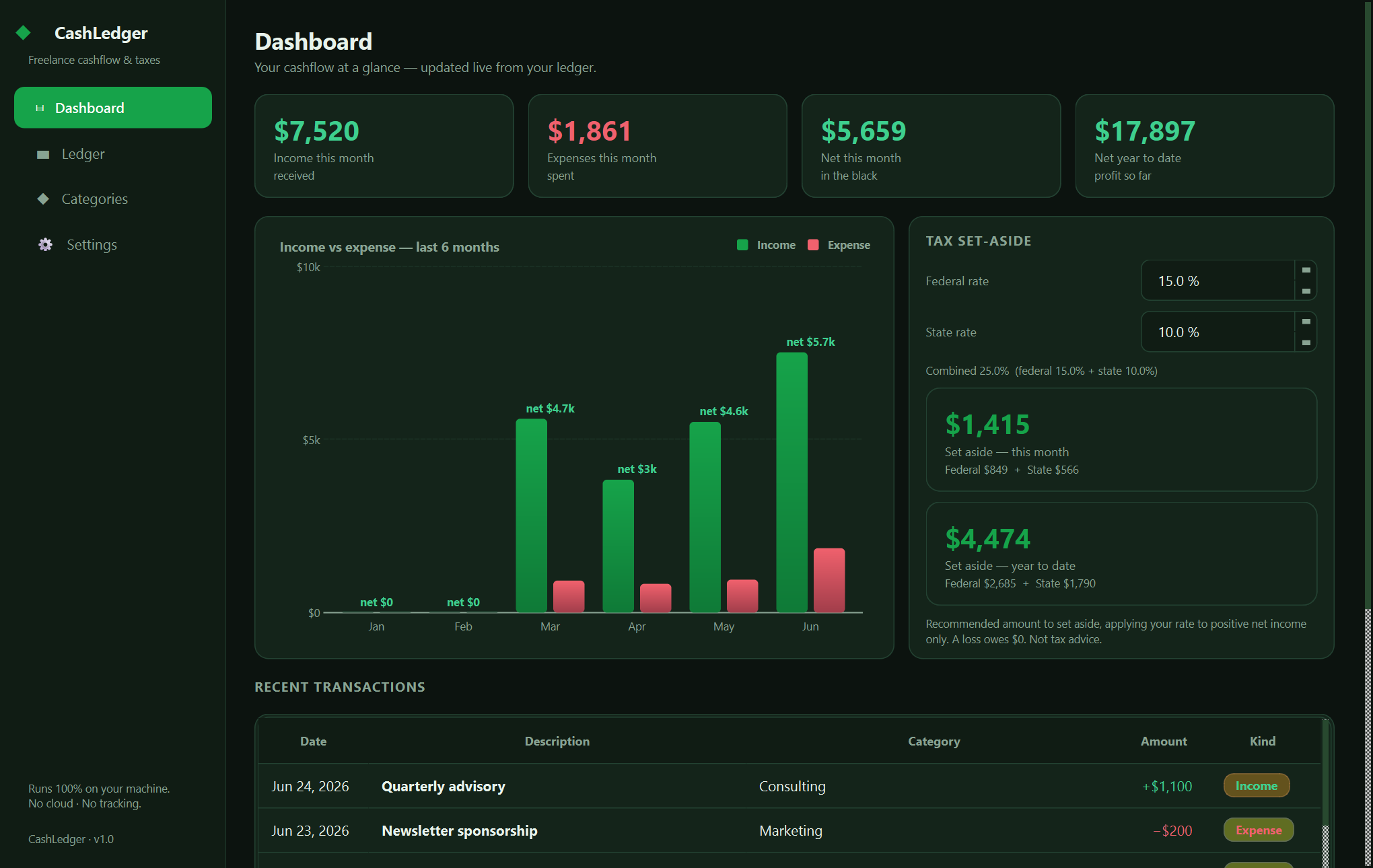Click the net $4.7k label above March
This screenshot has width=1373, height=868.
pyautogui.click(x=550, y=408)
